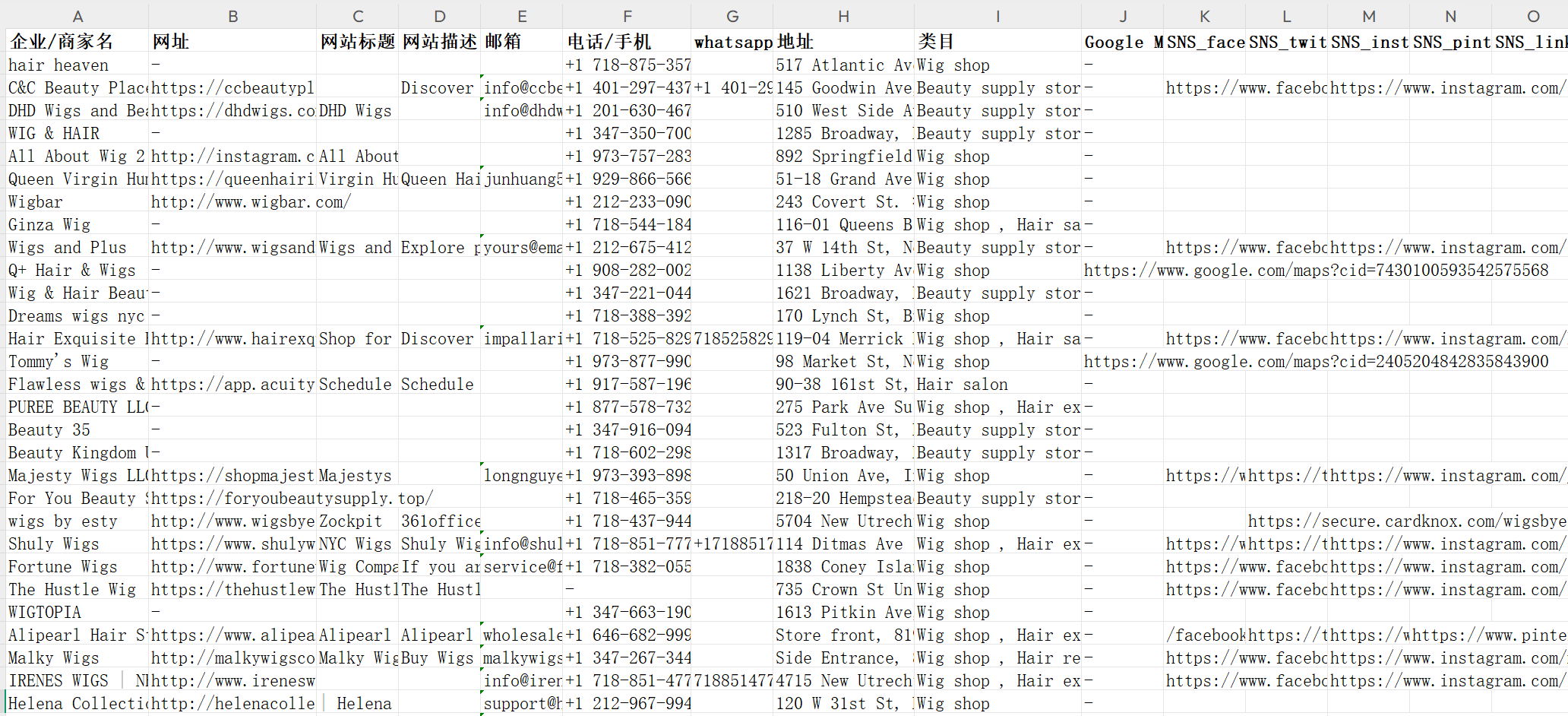Viewport: 1568px width, 716px height.
Task: Select the 'Majestys' website title cell
Action: click(x=358, y=475)
